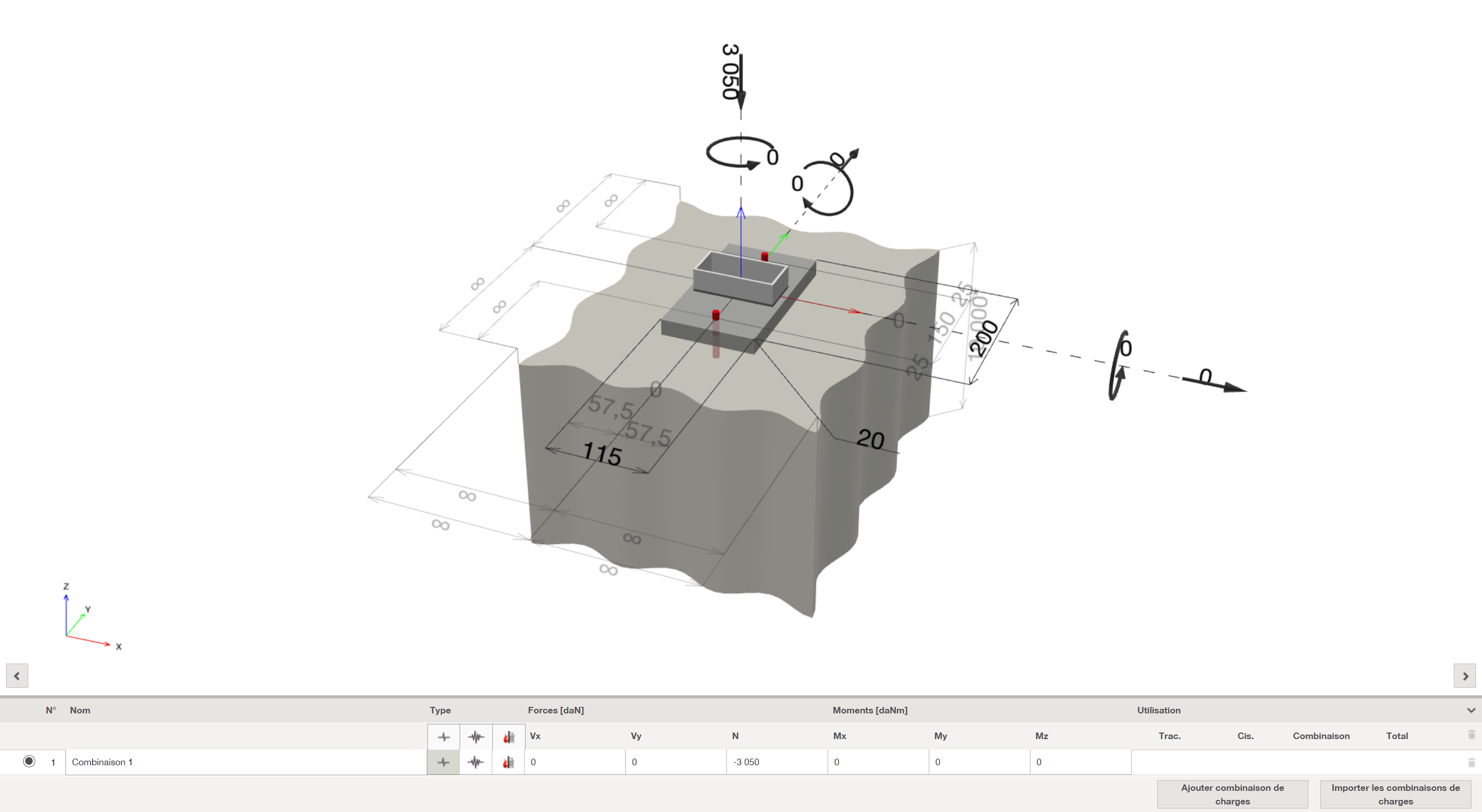Collapse the load table with the chevron
The image size is (1482, 812).
[x=1471, y=711]
